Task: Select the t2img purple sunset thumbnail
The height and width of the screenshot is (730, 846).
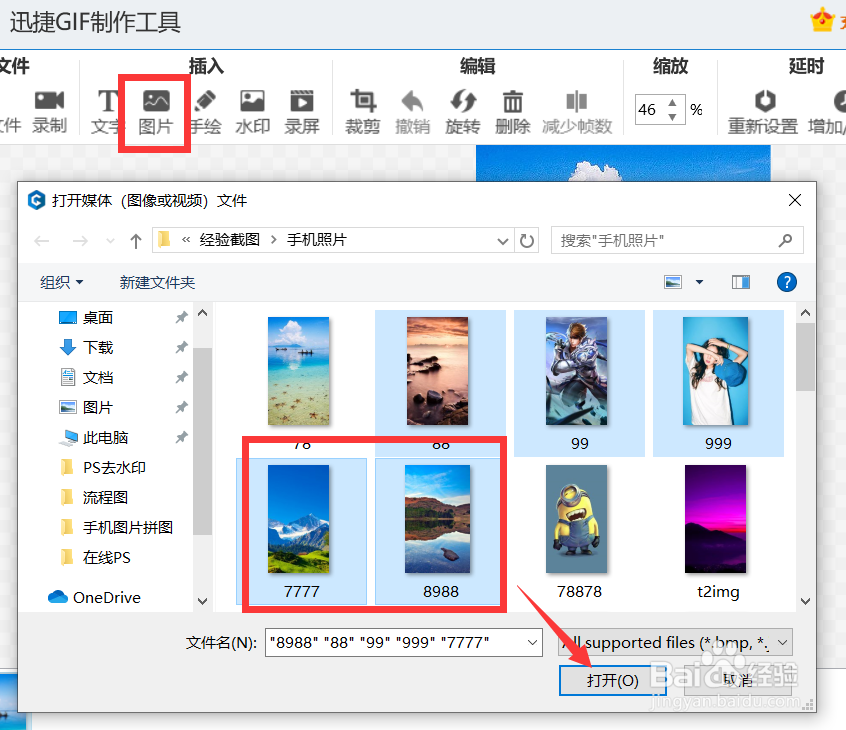Action: (x=715, y=518)
